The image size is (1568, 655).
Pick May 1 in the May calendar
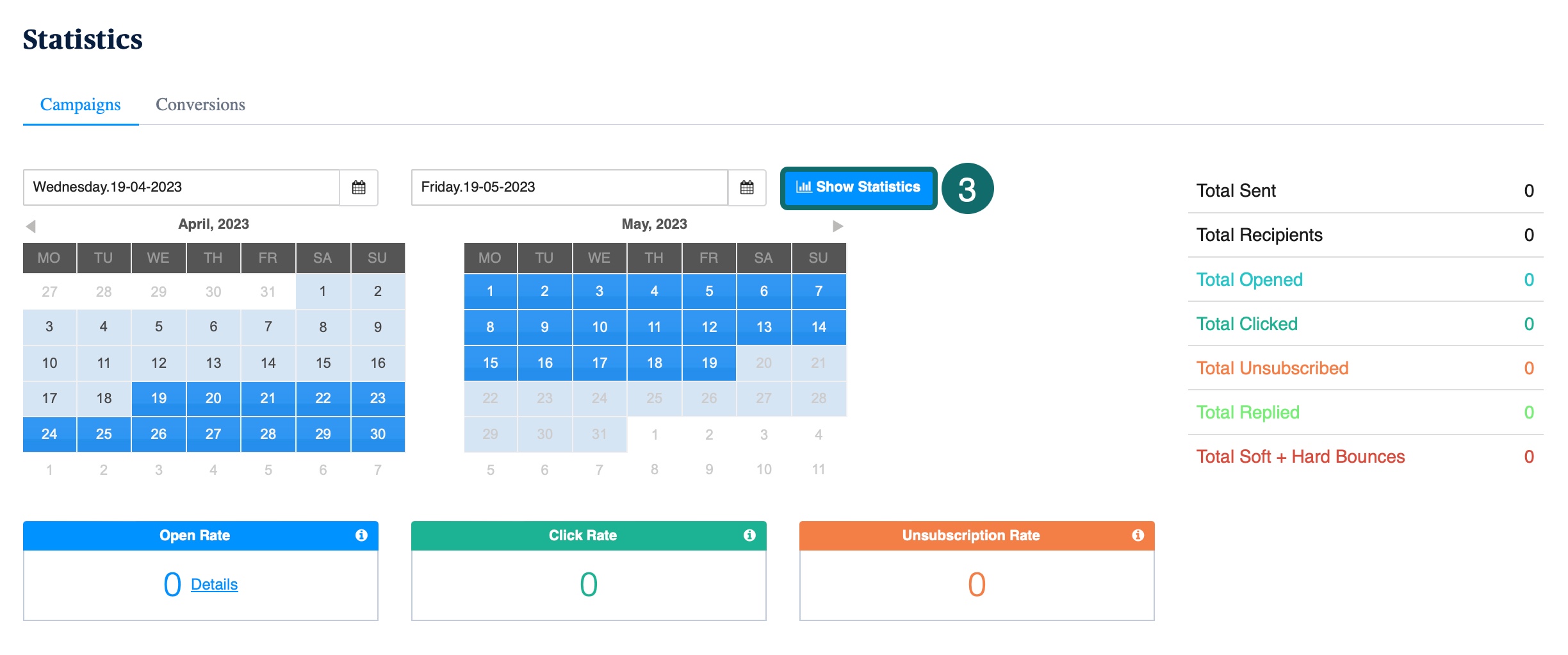(x=490, y=292)
